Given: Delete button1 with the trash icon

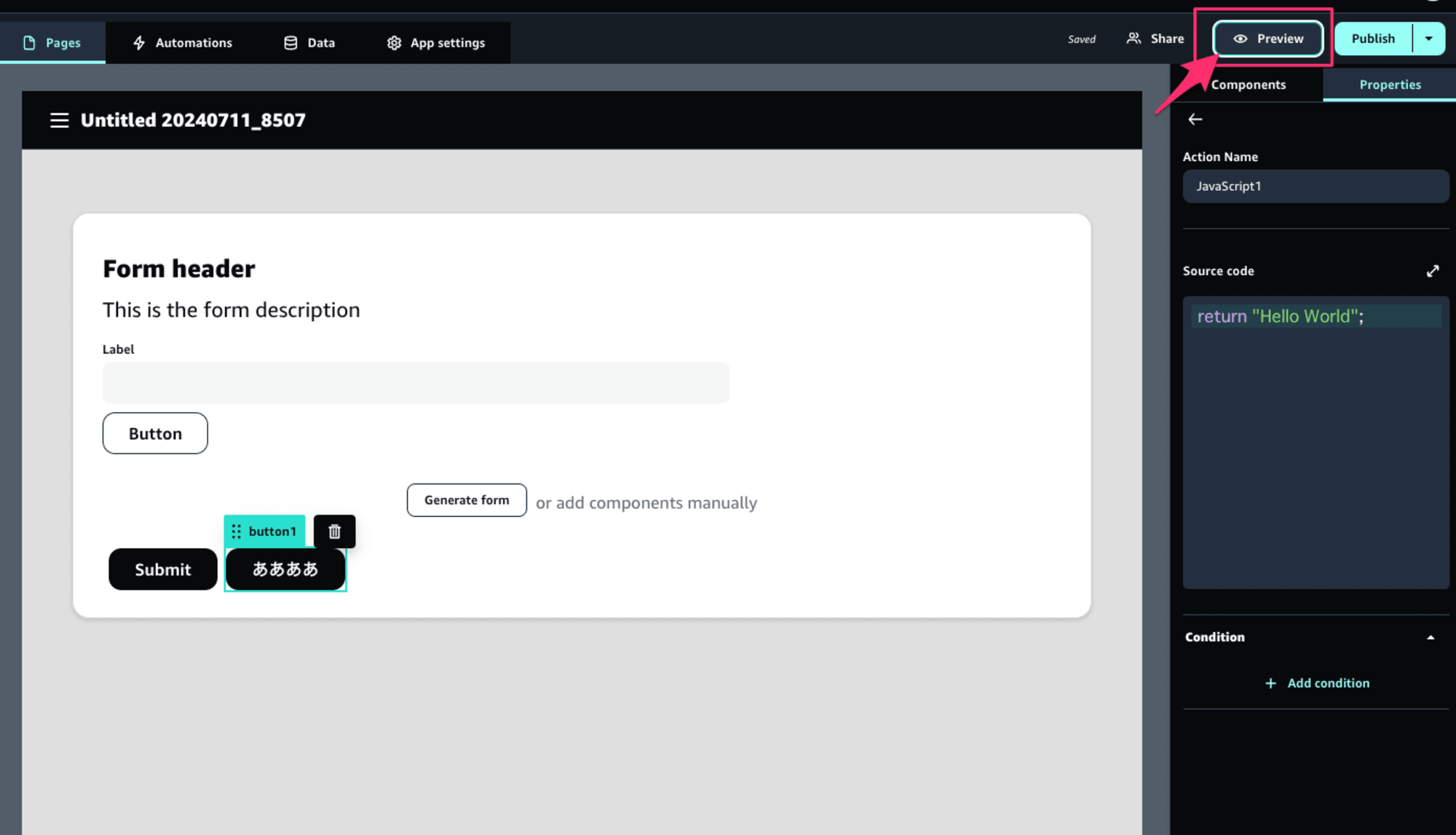Looking at the screenshot, I should [x=334, y=531].
